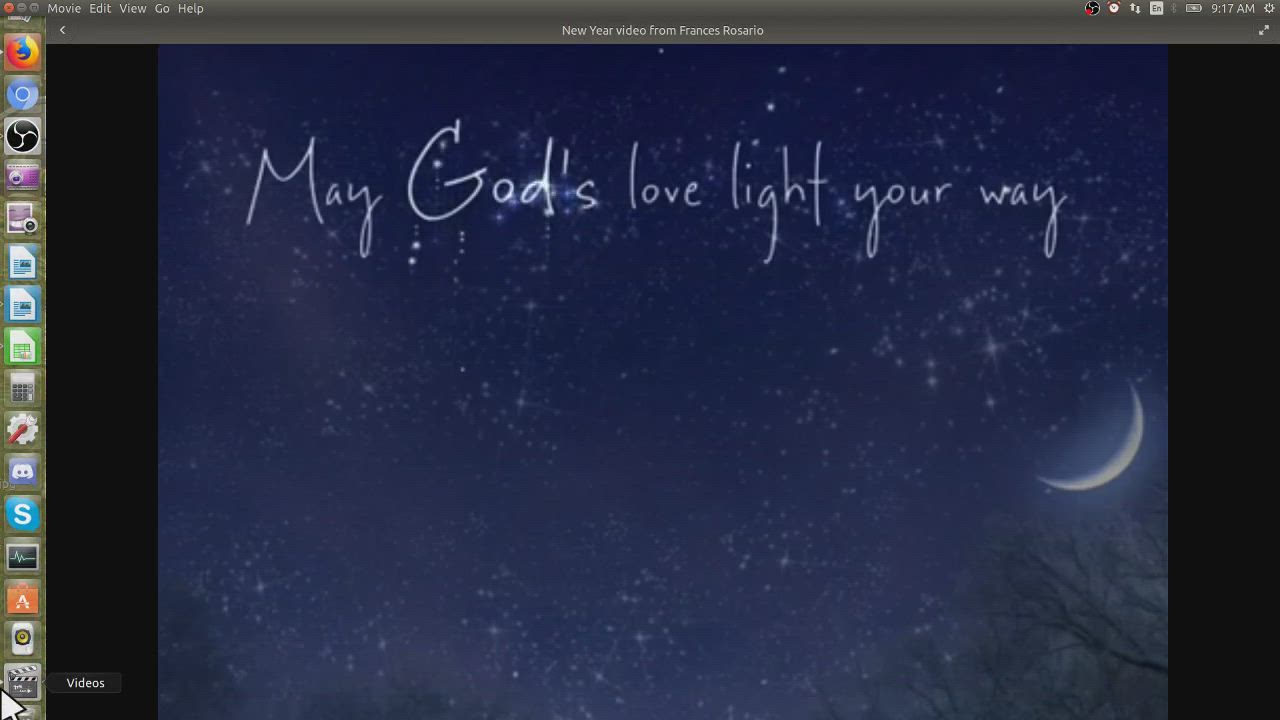This screenshot has height=720, width=1280.
Task: Open the network connections indicator menu
Action: tap(1135, 8)
